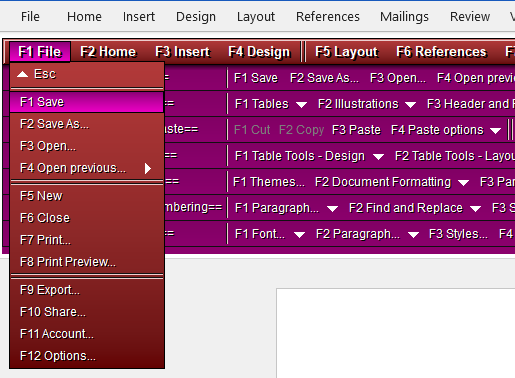Open the Home ribbon tab
Image resolution: width=515 pixels, height=378 pixels.
(84, 16)
